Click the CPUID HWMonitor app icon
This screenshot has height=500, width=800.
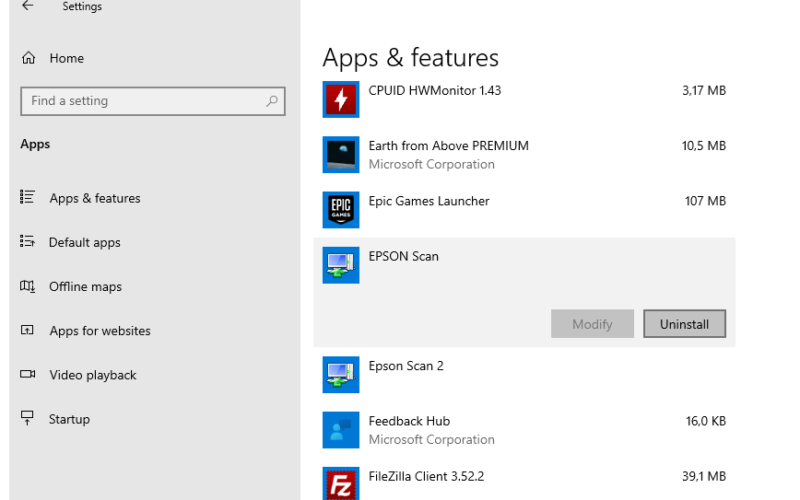(x=341, y=99)
